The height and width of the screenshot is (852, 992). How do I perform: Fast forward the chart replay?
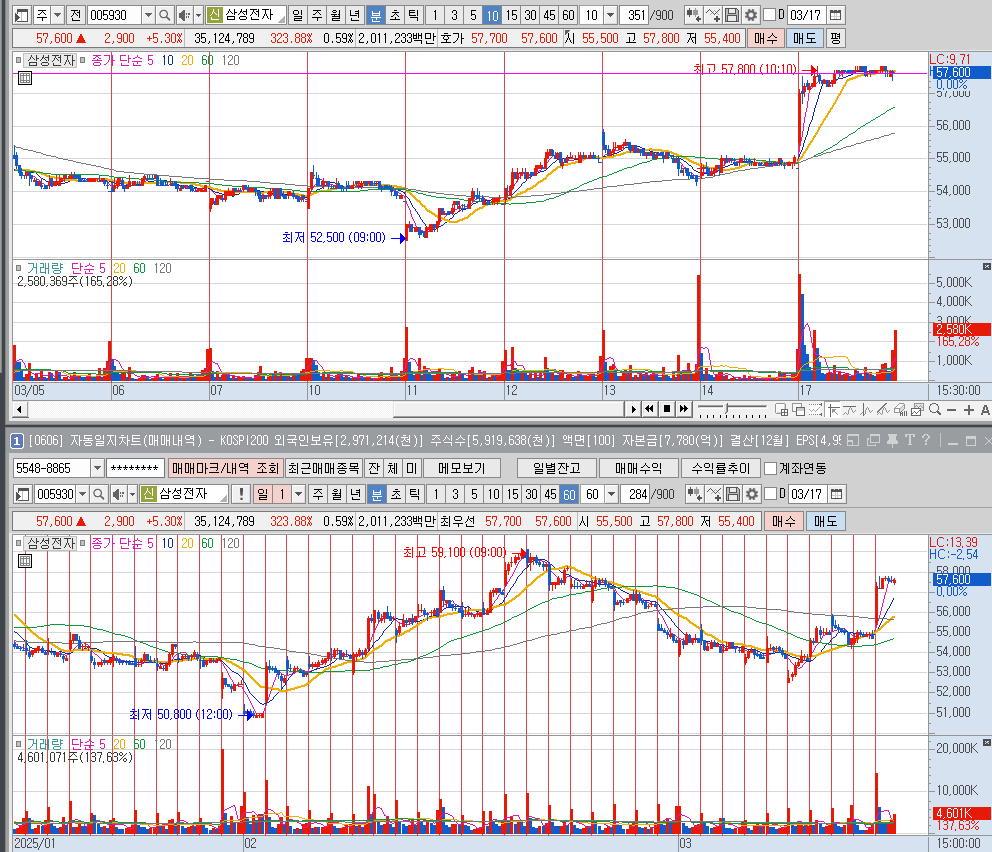click(x=683, y=409)
